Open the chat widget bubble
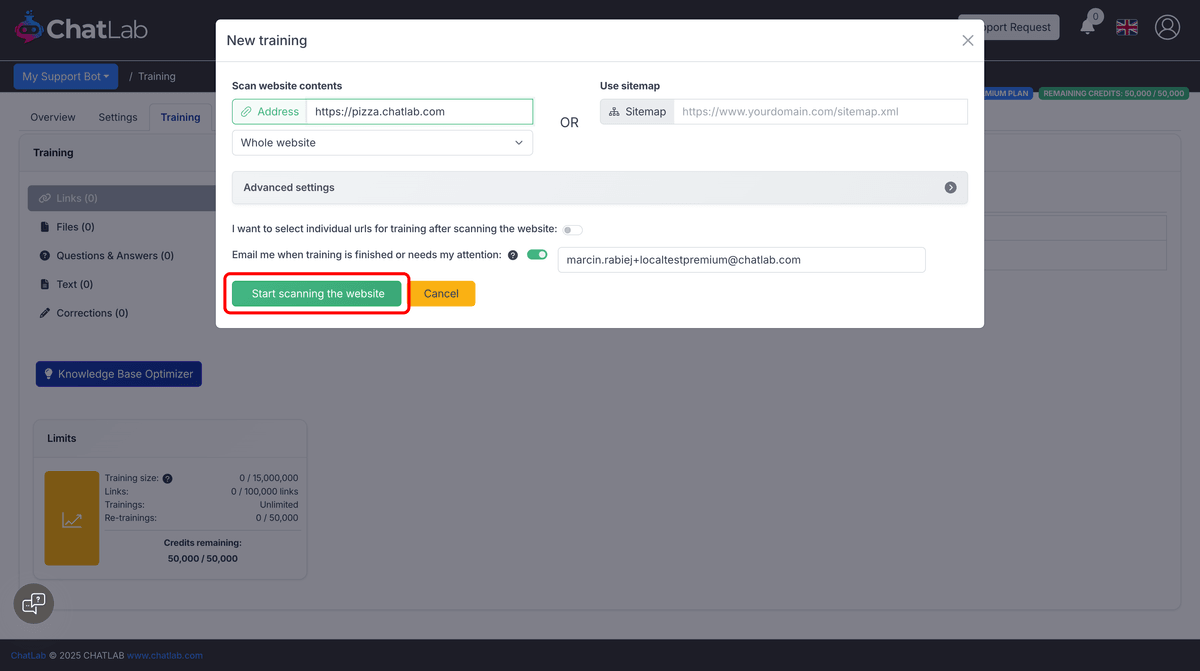The width and height of the screenshot is (1200, 671). pyautogui.click(x=33, y=603)
